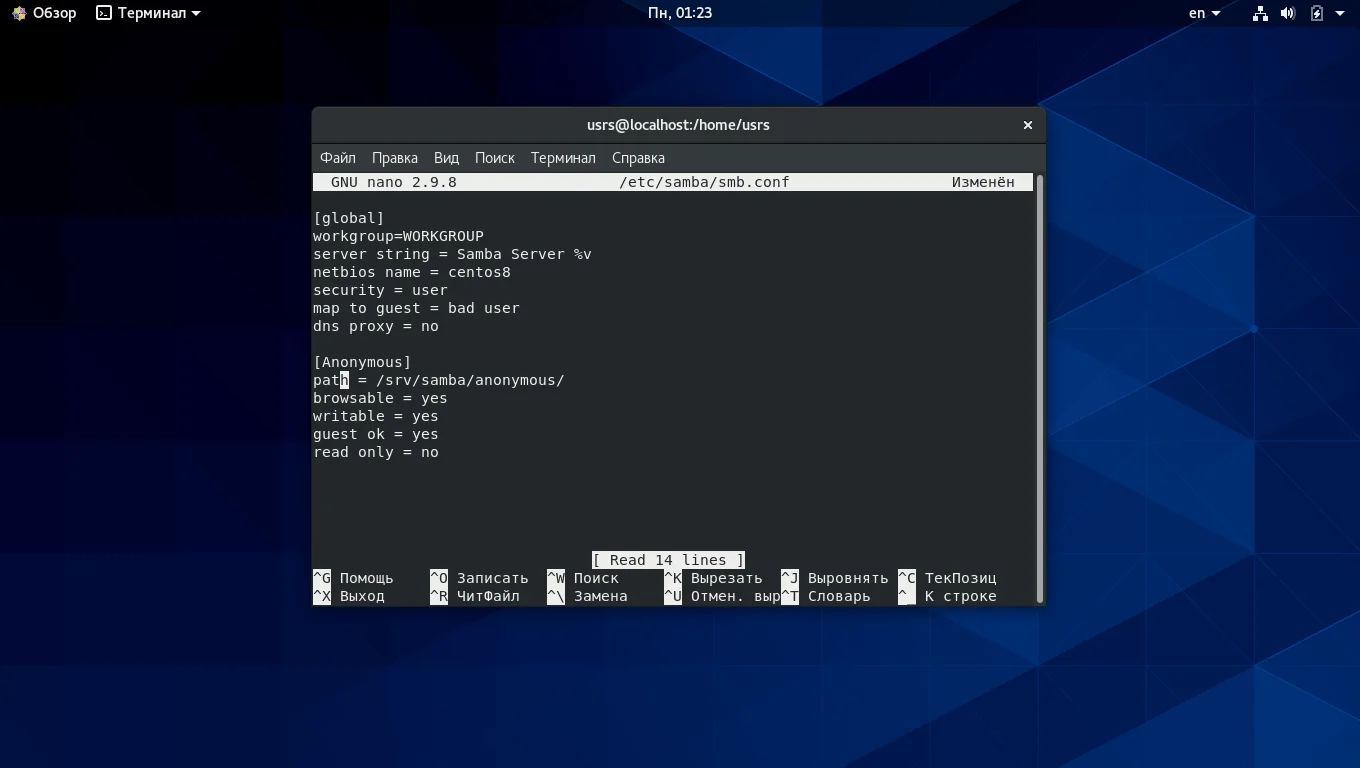This screenshot has width=1360, height=768.
Task: Click the volume speaker icon
Action: pos(1288,13)
